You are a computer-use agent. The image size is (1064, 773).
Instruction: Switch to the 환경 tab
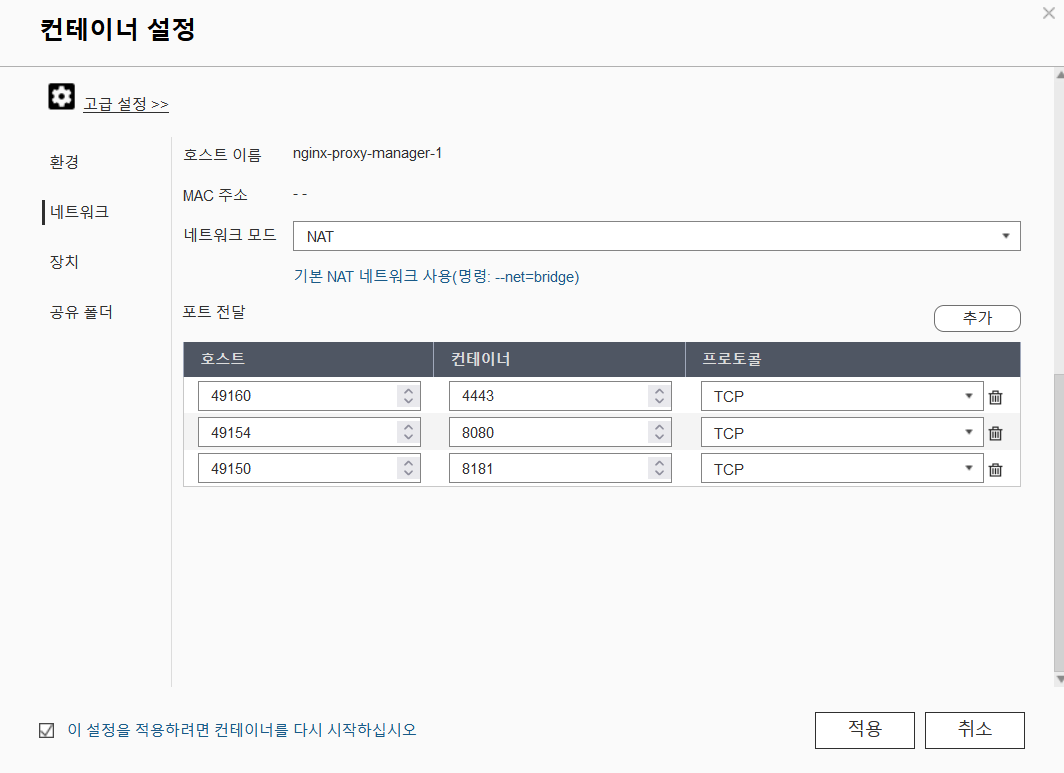64,162
